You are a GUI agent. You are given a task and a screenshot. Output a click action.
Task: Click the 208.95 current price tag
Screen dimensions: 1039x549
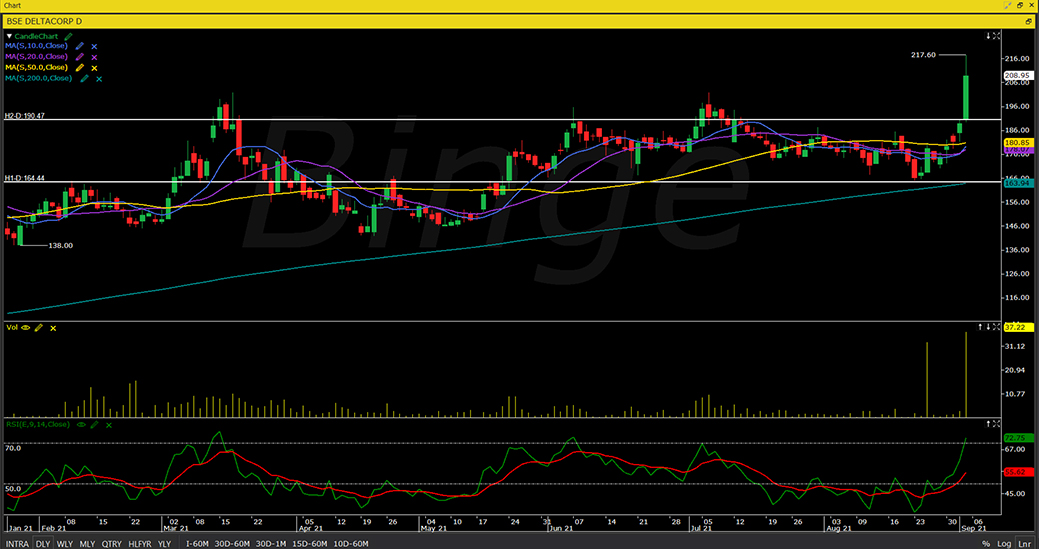coord(1017,75)
